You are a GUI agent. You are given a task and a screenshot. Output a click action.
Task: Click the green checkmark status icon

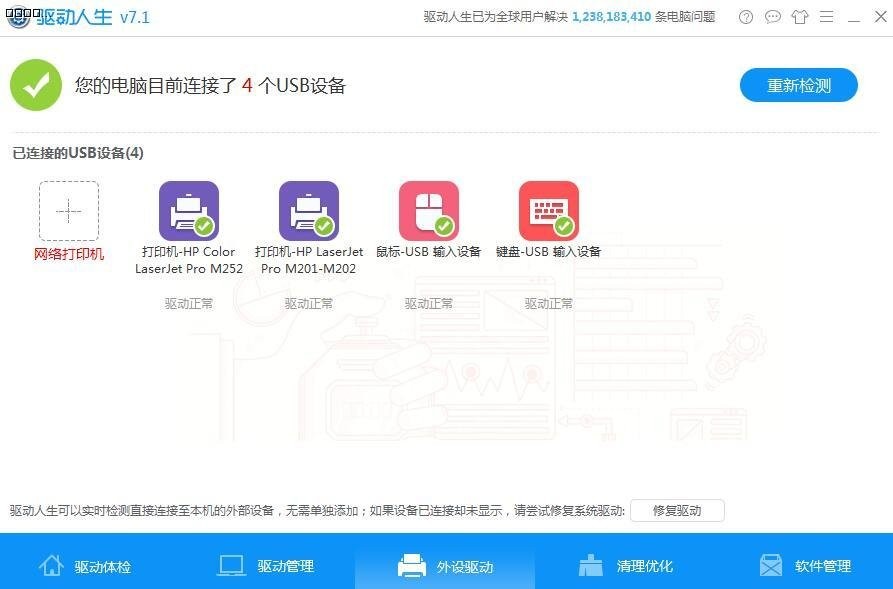click(x=36, y=85)
